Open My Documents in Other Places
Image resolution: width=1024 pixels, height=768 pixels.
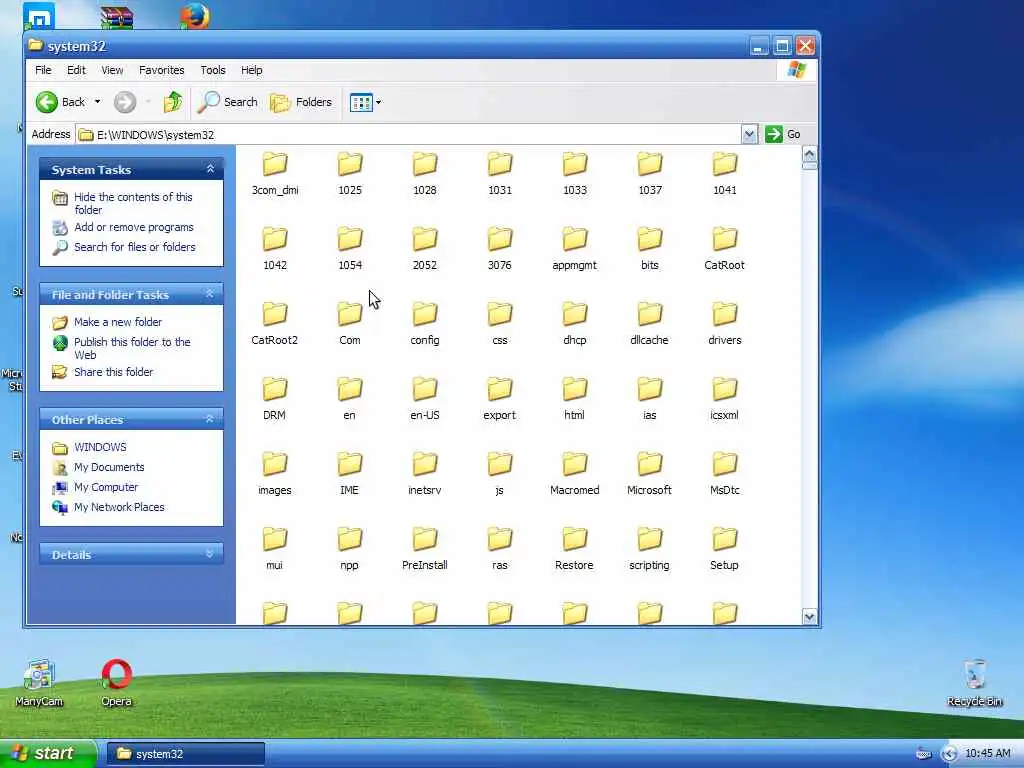coord(109,467)
